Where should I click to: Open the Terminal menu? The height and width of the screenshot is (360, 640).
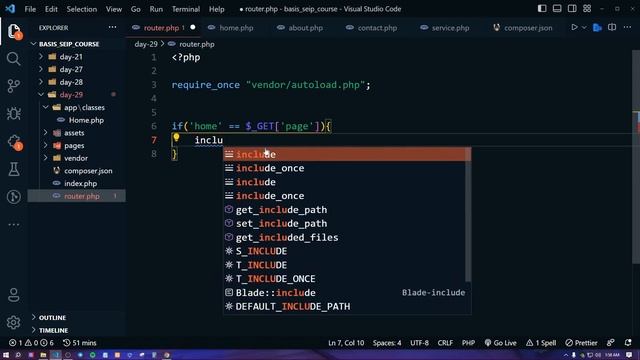coord(186,9)
